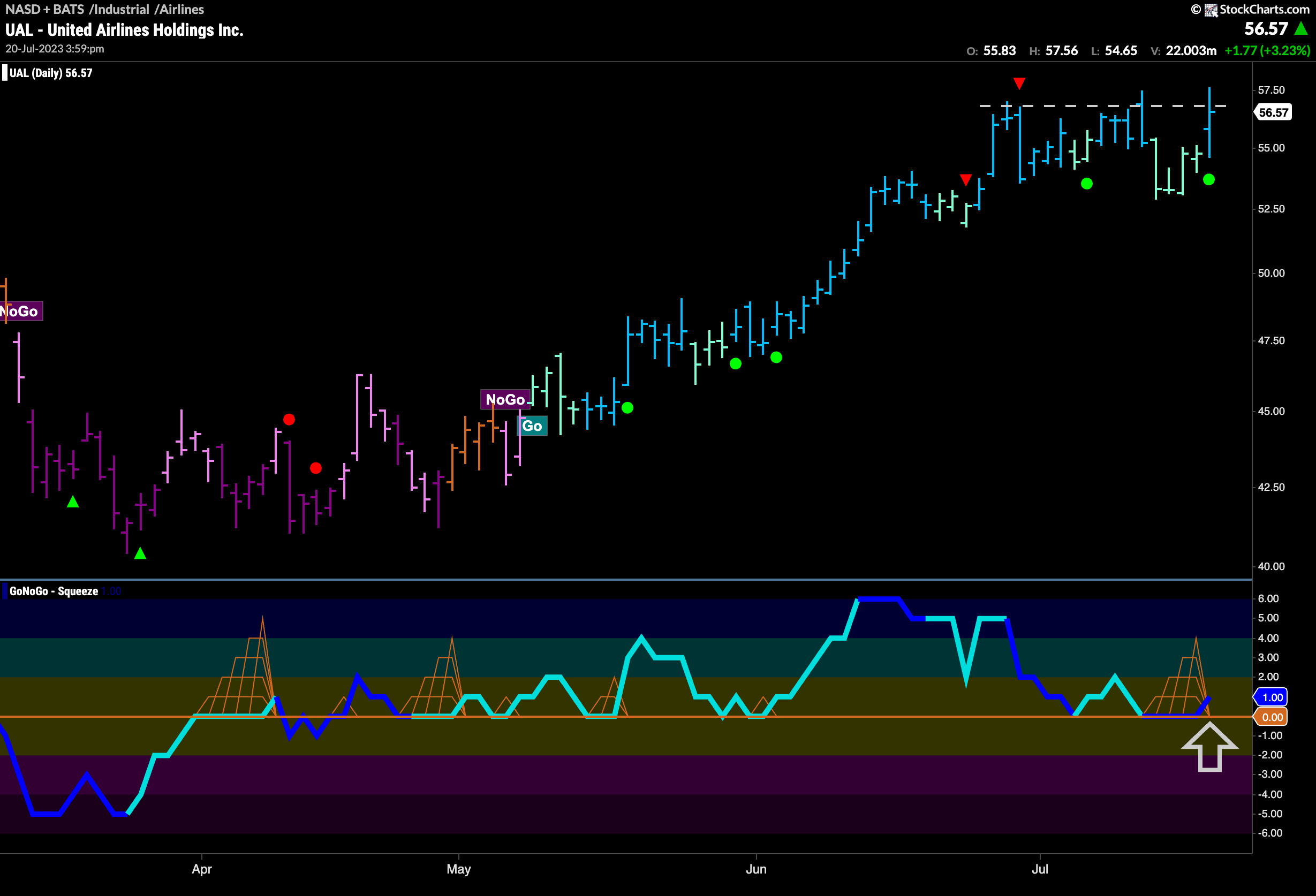1316x896 pixels.
Task: Click the green up-triangle near 42.00
Action: click(73, 502)
